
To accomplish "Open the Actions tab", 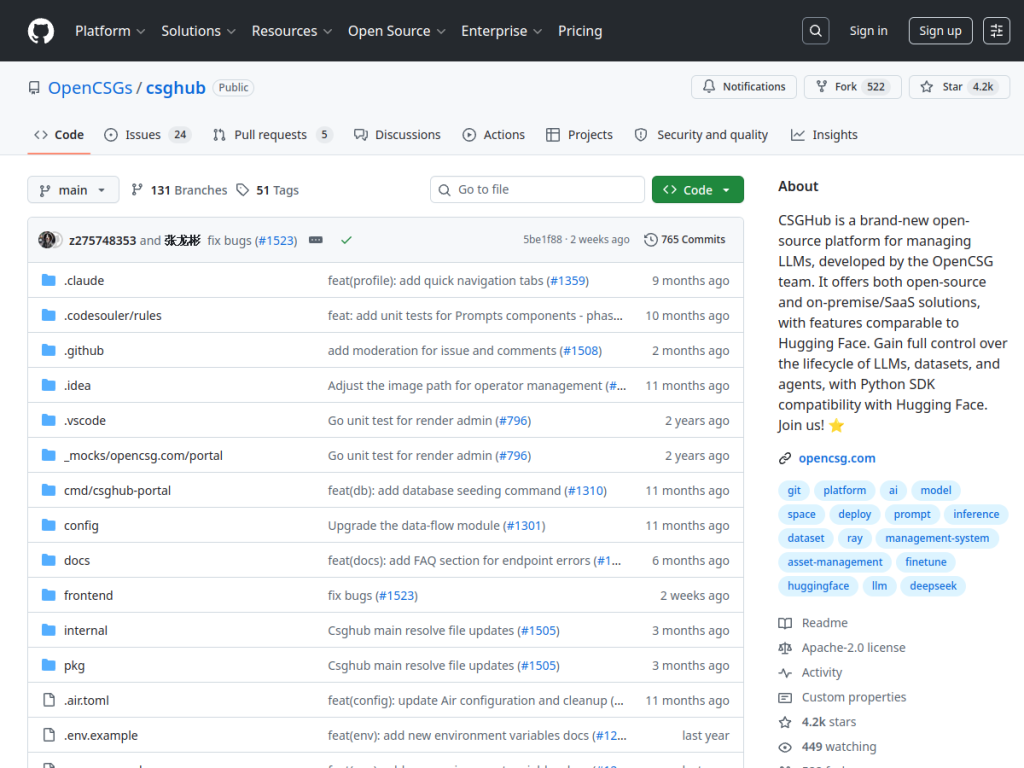I will point(494,135).
